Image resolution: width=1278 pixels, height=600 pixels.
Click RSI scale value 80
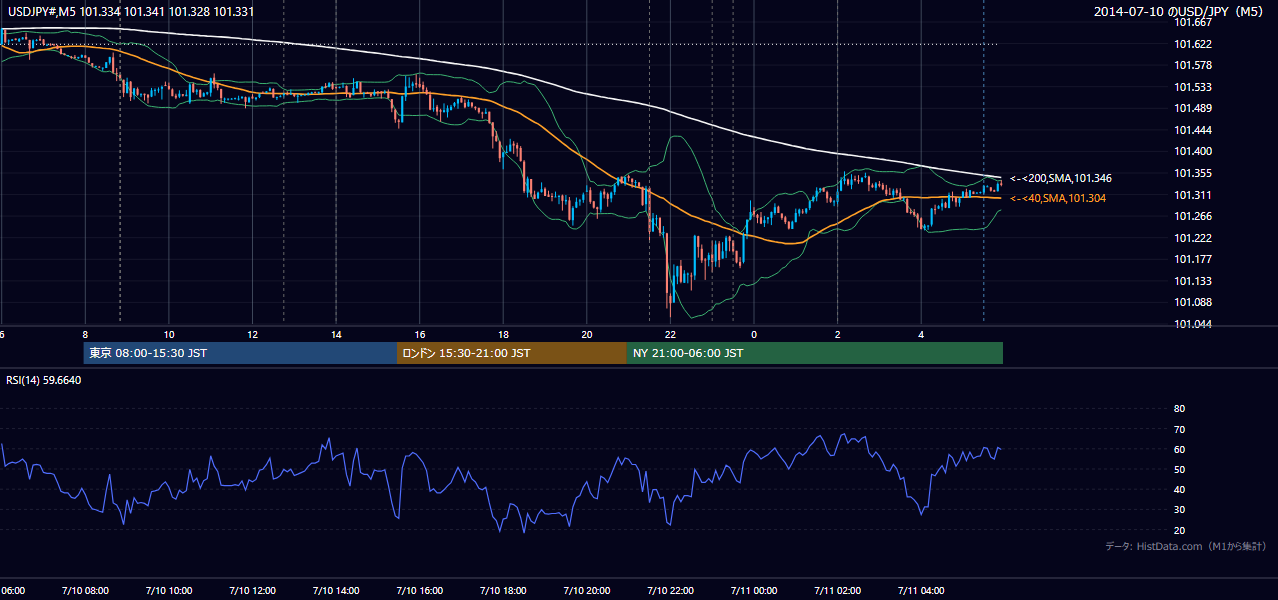point(1179,409)
